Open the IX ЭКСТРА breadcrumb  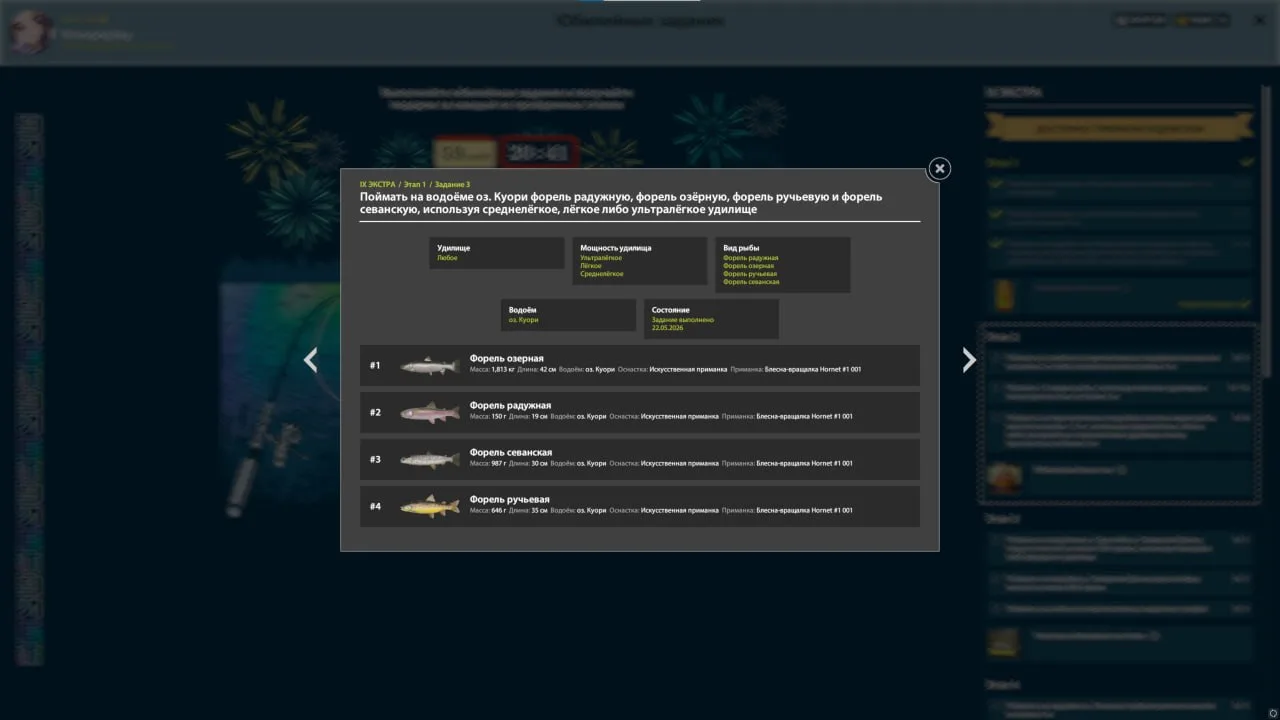point(377,185)
